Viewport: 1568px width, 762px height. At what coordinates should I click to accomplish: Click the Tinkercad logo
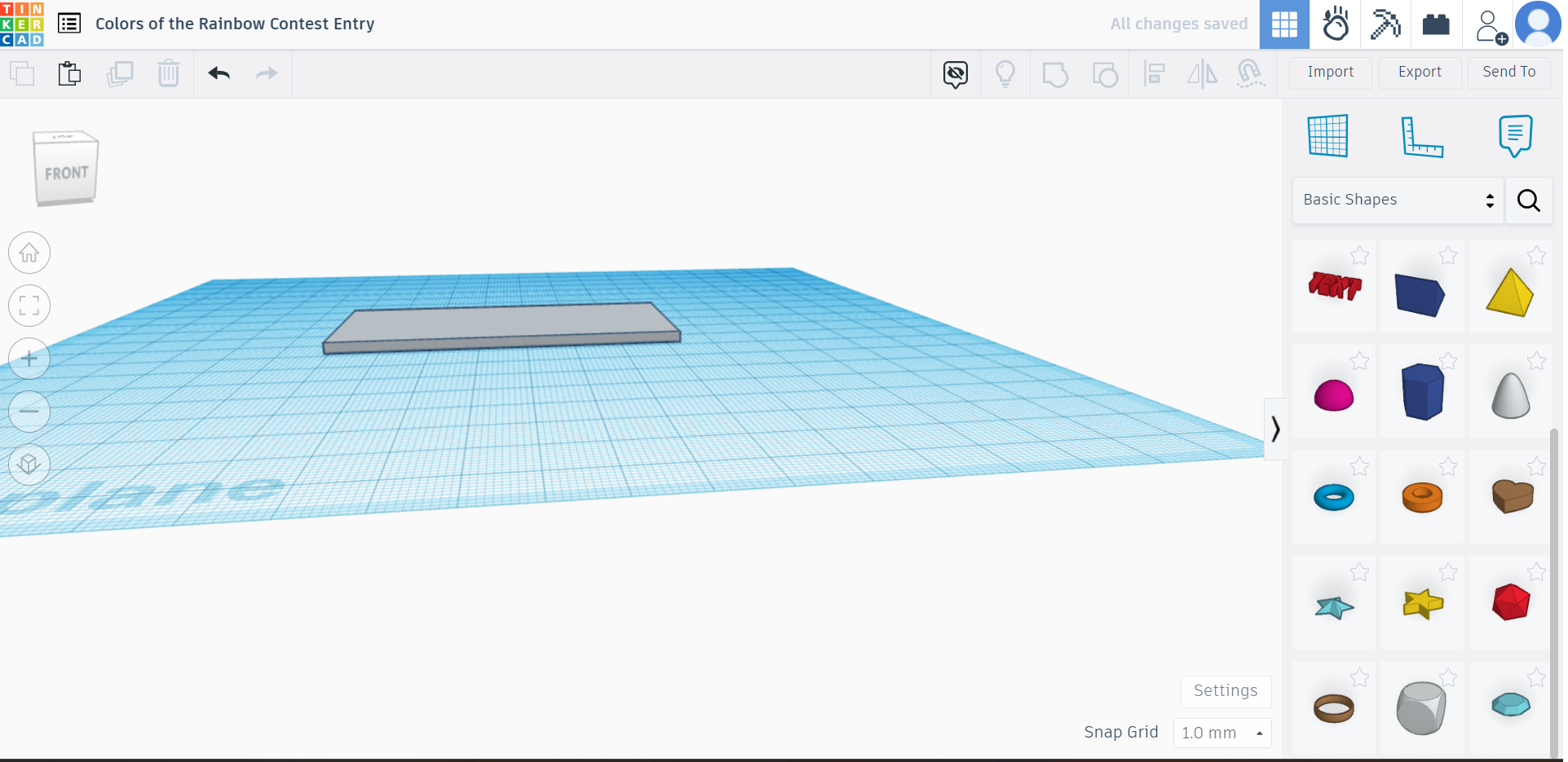click(22, 24)
